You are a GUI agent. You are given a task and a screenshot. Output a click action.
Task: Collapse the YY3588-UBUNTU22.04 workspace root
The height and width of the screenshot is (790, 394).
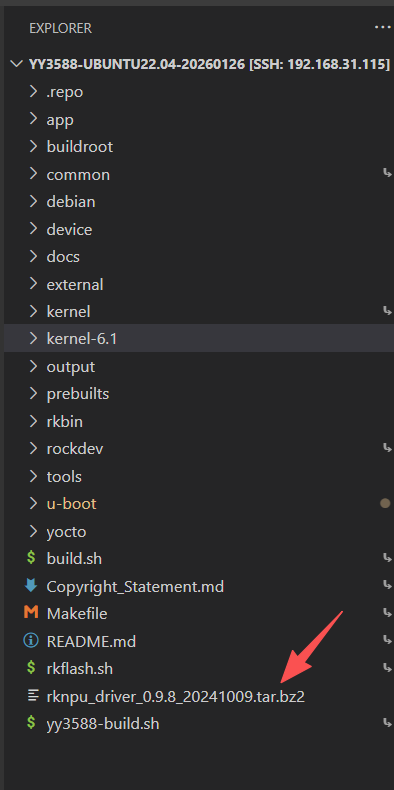coord(17,64)
